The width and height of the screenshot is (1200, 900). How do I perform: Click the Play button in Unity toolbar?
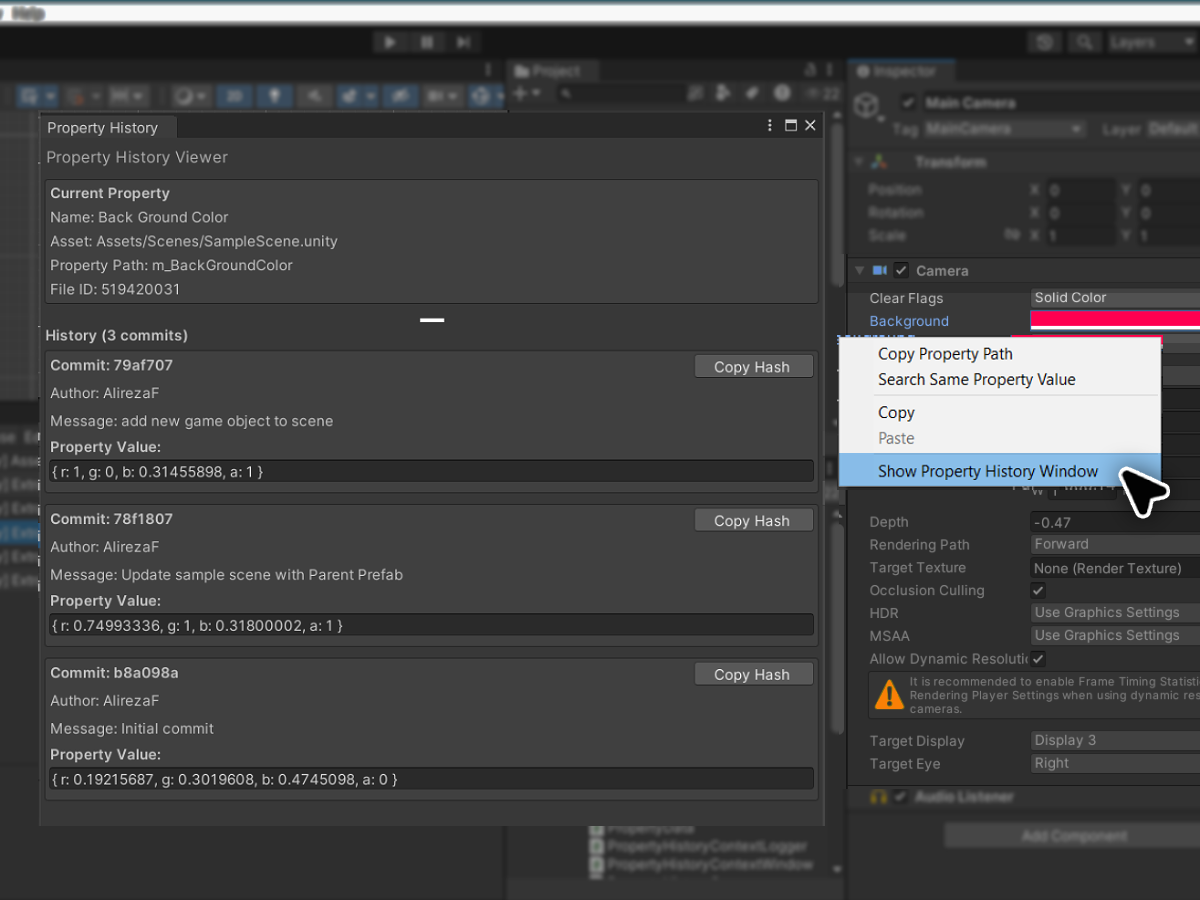click(x=390, y=42)
